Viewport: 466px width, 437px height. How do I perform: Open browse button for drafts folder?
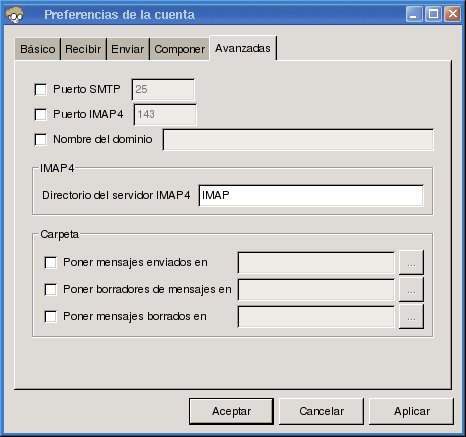point(411,289)
